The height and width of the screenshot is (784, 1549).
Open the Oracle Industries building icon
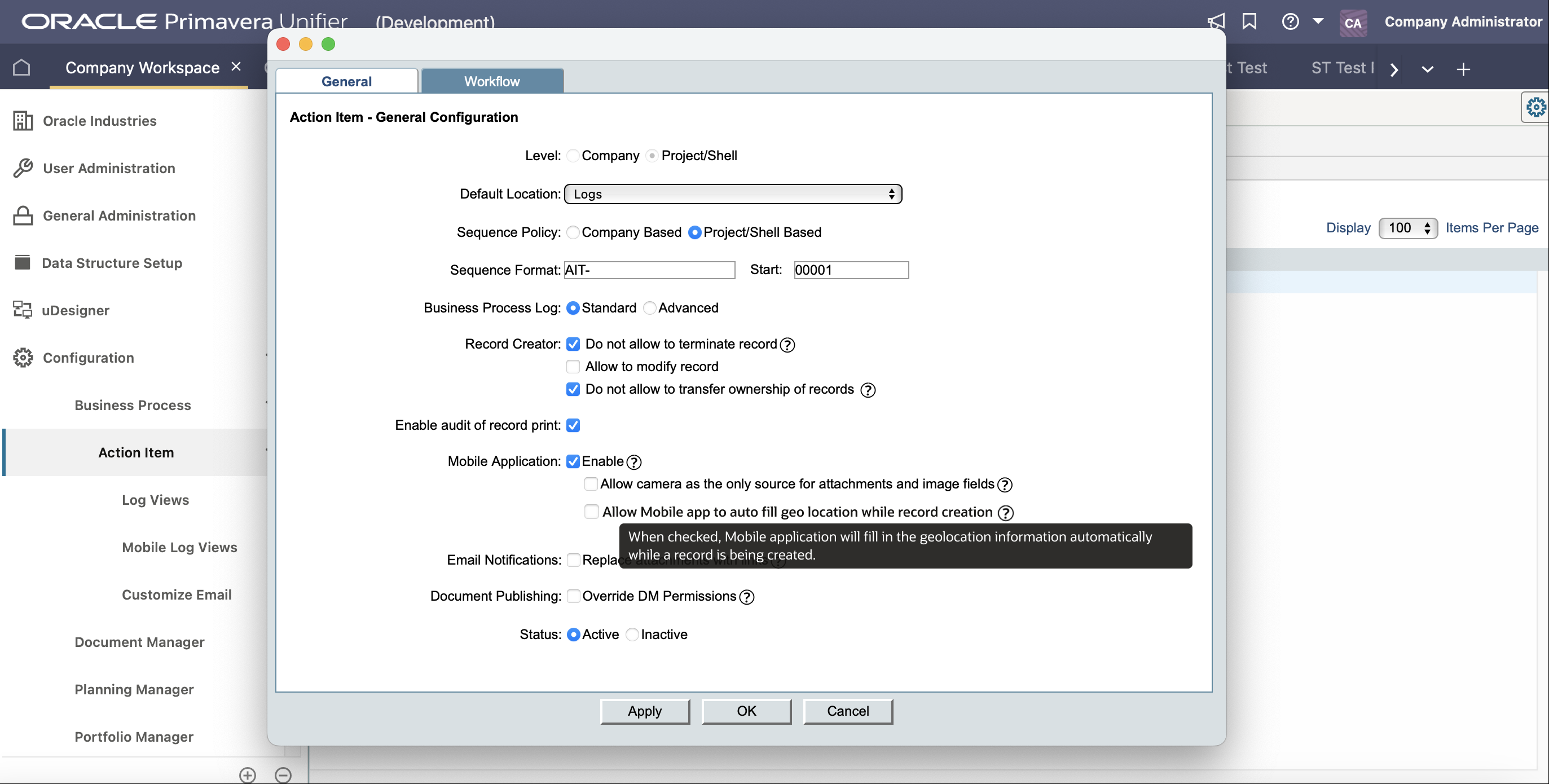point(23,121)
